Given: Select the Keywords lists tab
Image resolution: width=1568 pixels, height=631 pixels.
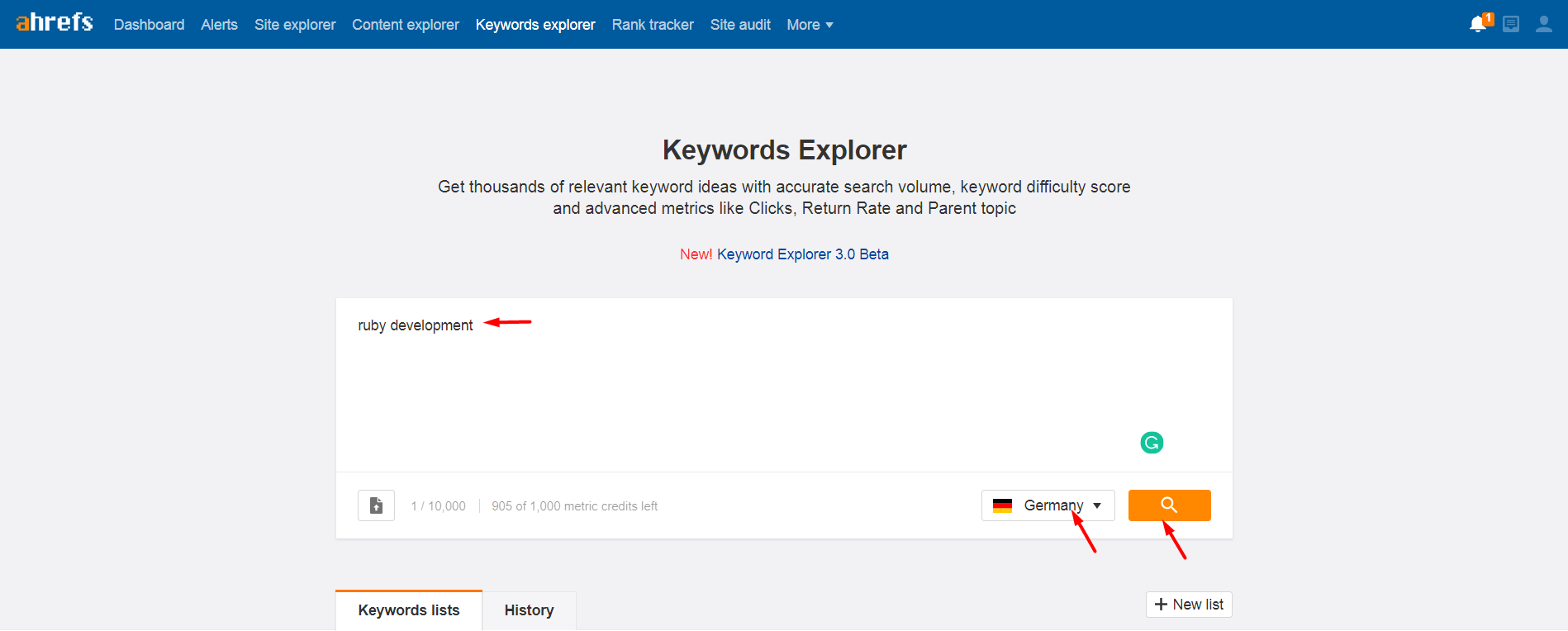Looking at the screenshot, I should click(409, 610).
